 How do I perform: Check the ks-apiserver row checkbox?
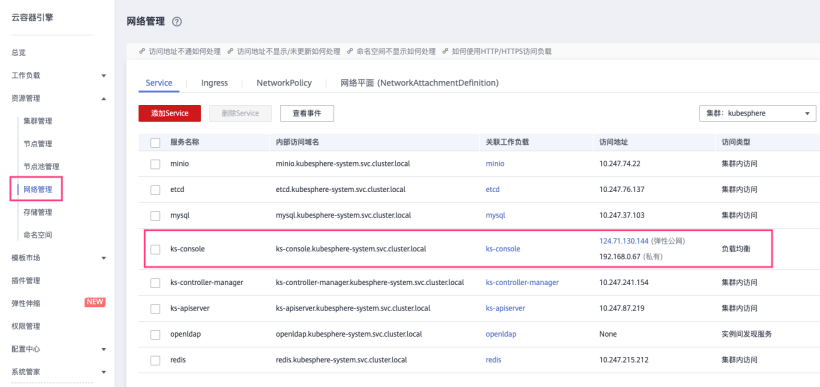click(x=155, y=309)
